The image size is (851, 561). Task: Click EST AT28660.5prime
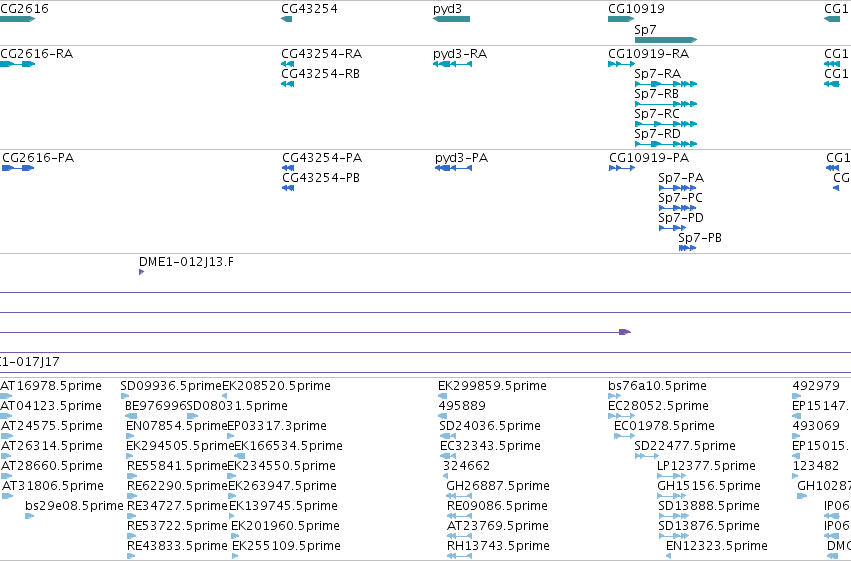click(x=52, y=466)
